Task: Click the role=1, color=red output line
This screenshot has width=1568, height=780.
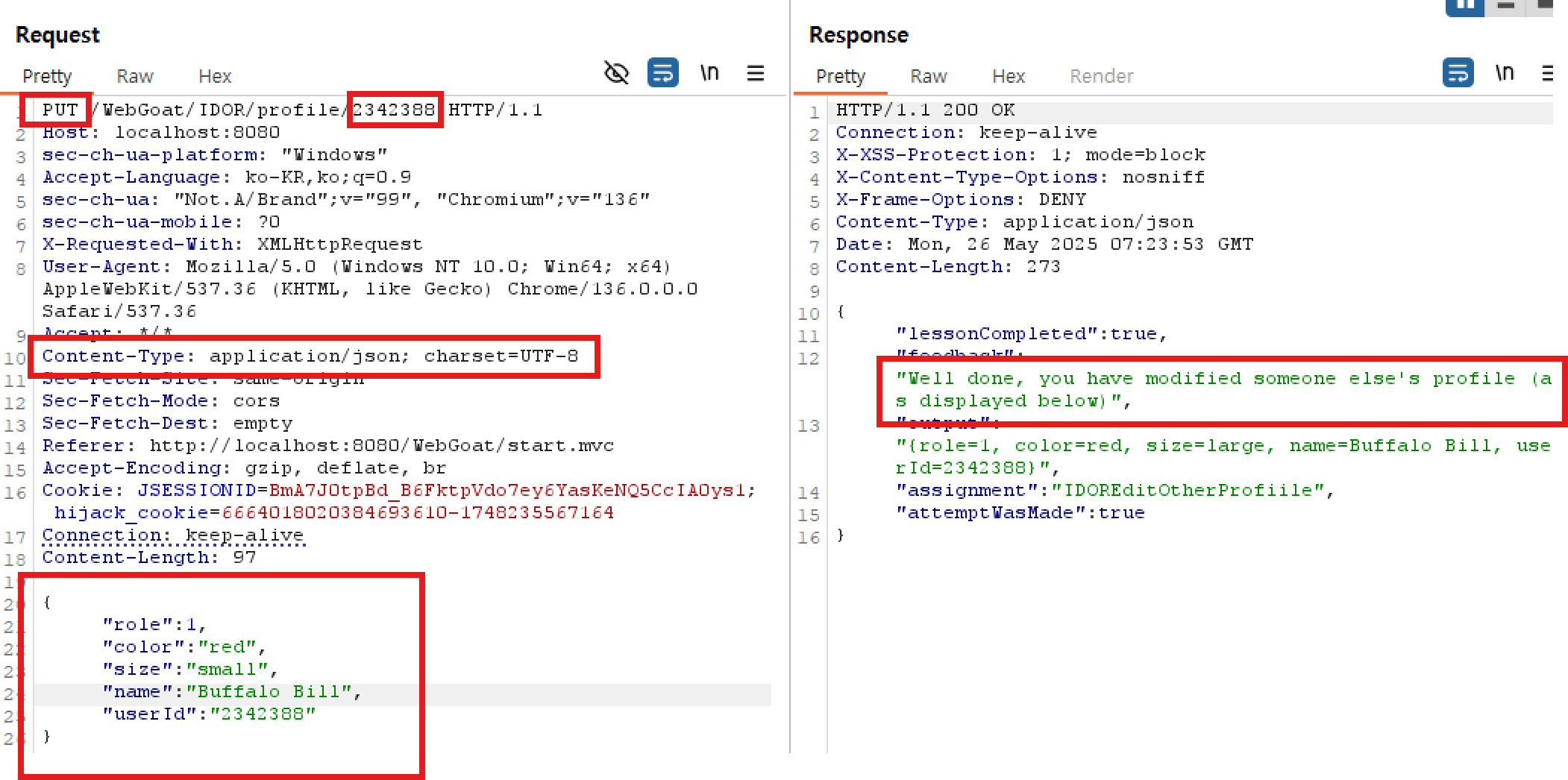Action: click(1224, 456)
